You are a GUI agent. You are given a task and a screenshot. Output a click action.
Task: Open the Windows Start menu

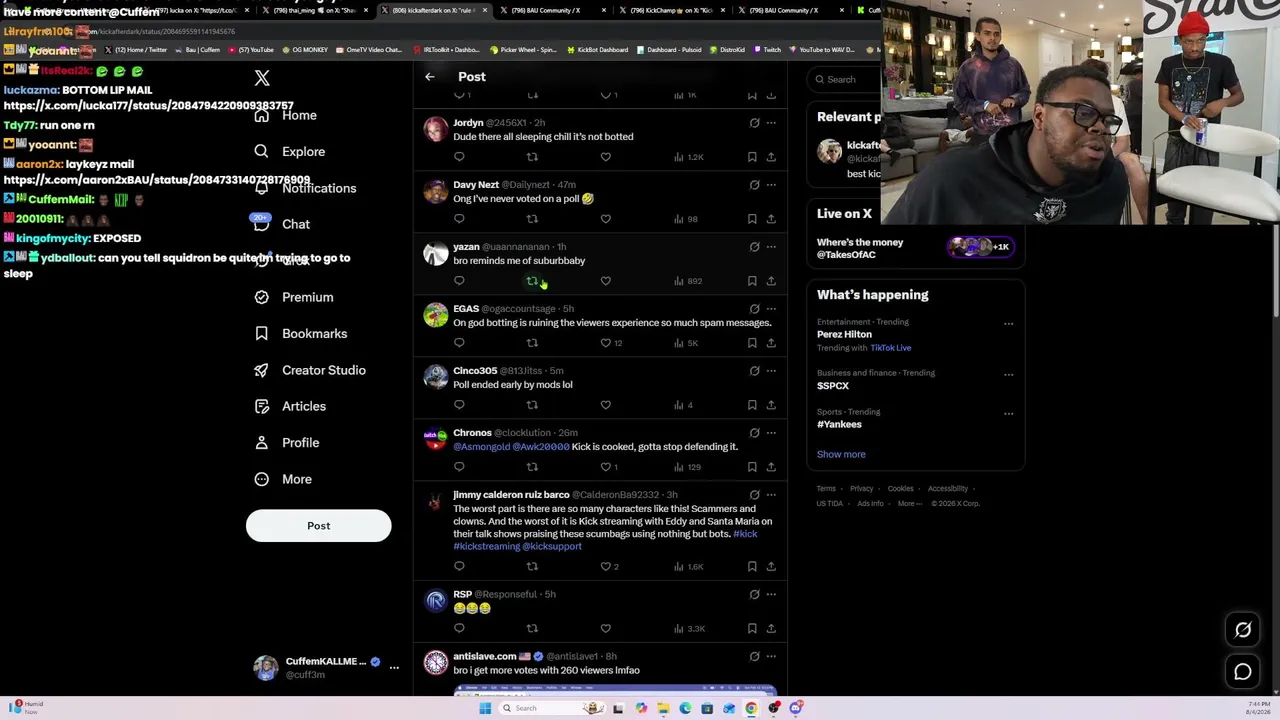click(485, 709)
